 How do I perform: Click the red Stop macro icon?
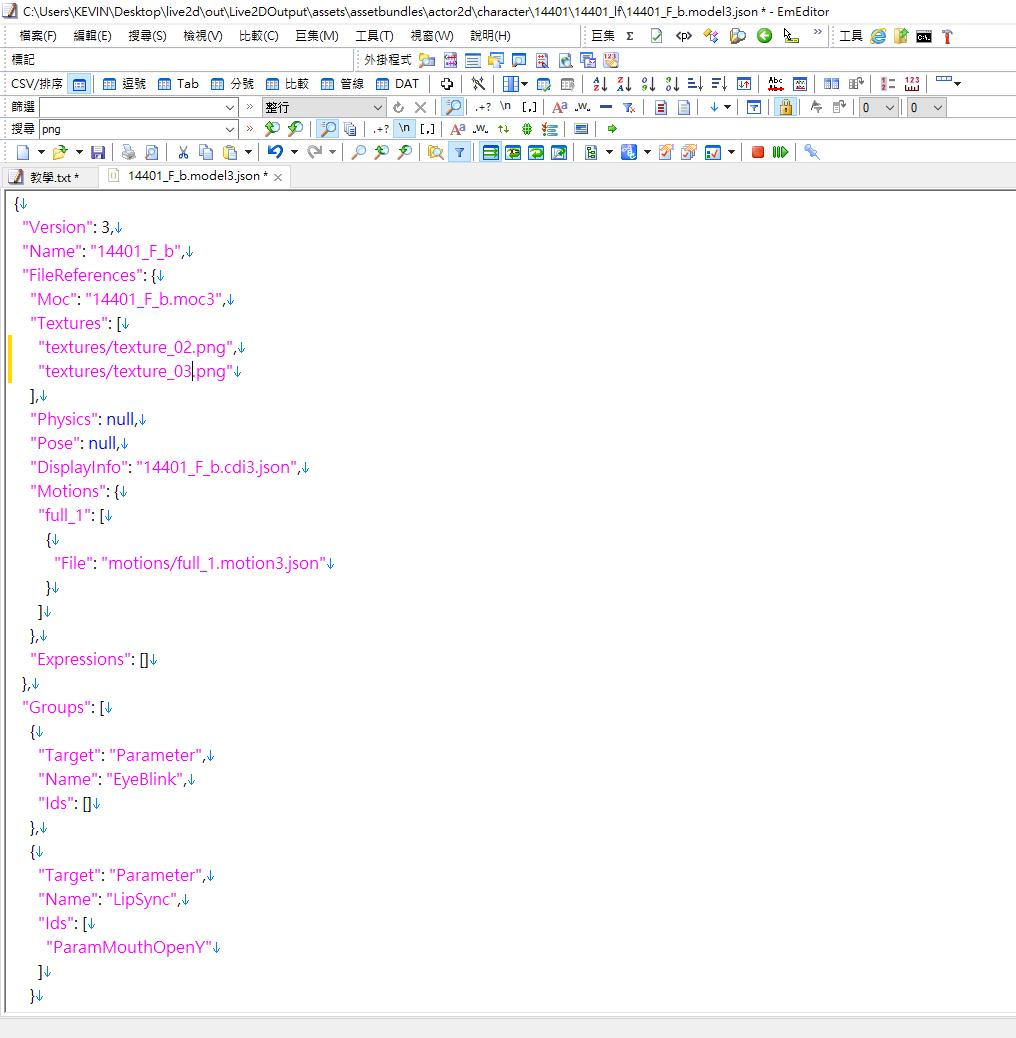[x=758, y=152]
